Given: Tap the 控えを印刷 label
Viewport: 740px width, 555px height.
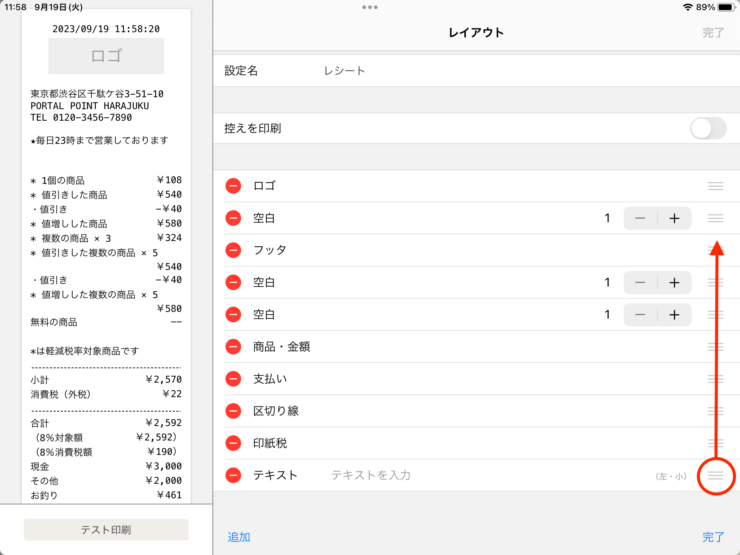Looking at the screenshot, I should point(252,128).
